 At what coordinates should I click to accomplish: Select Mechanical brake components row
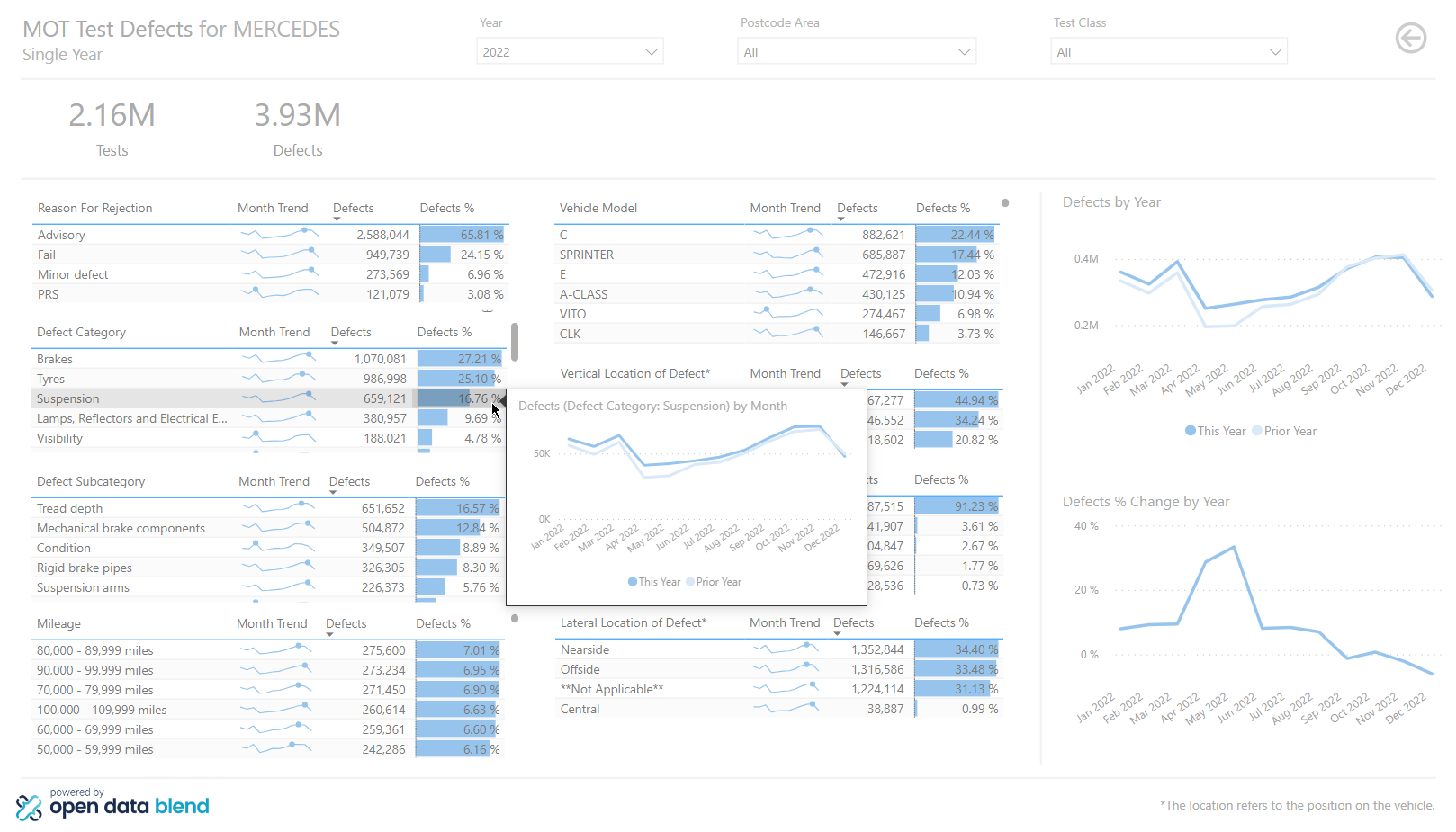[x=268, y=528]
